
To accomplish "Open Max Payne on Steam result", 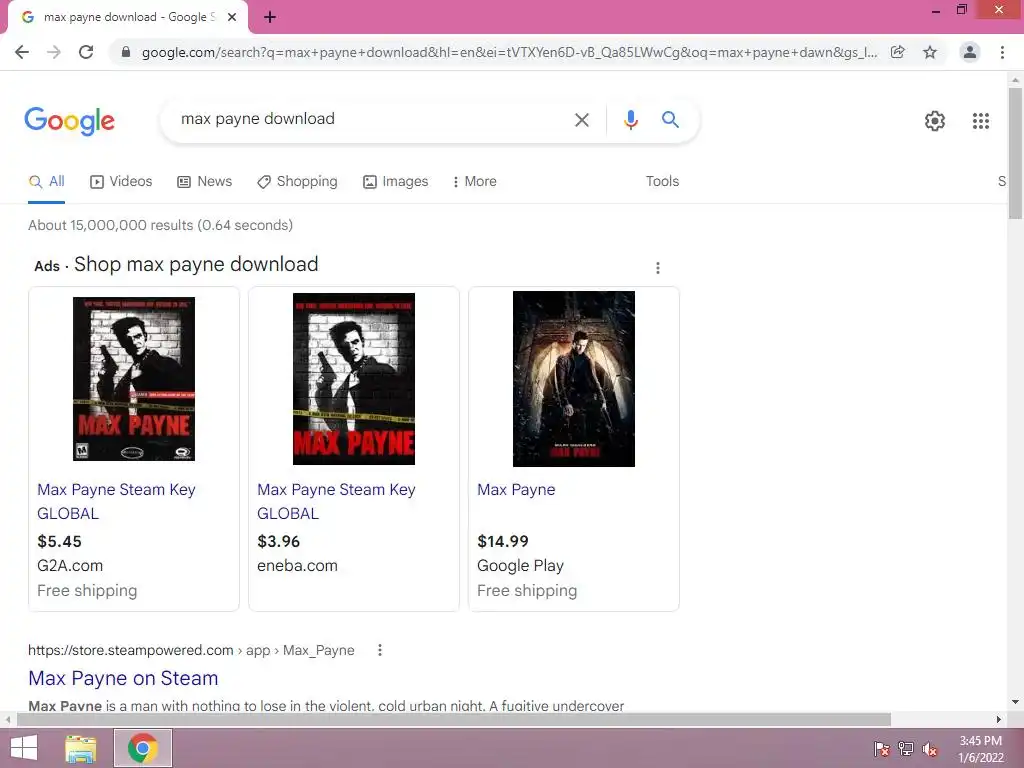I will point(123,679).
